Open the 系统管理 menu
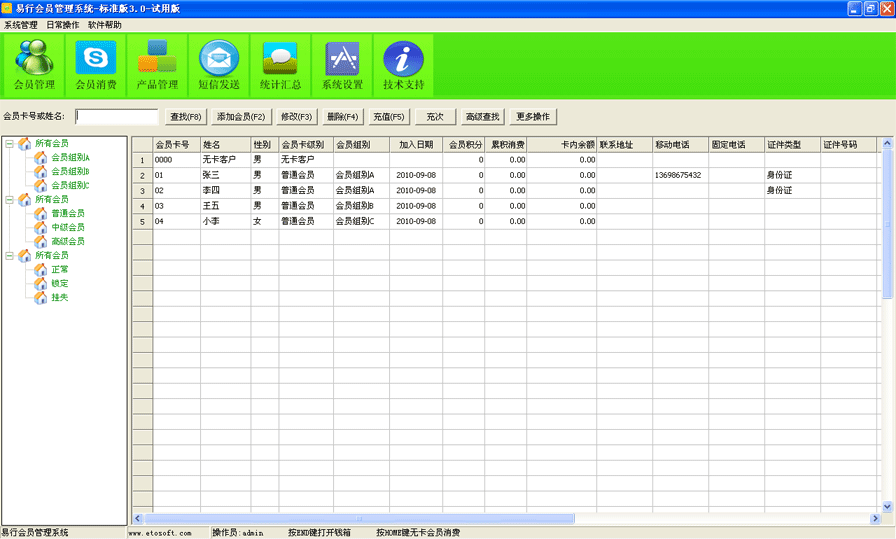This screenshot has width=896, height=539. click(x=20, y=24)
